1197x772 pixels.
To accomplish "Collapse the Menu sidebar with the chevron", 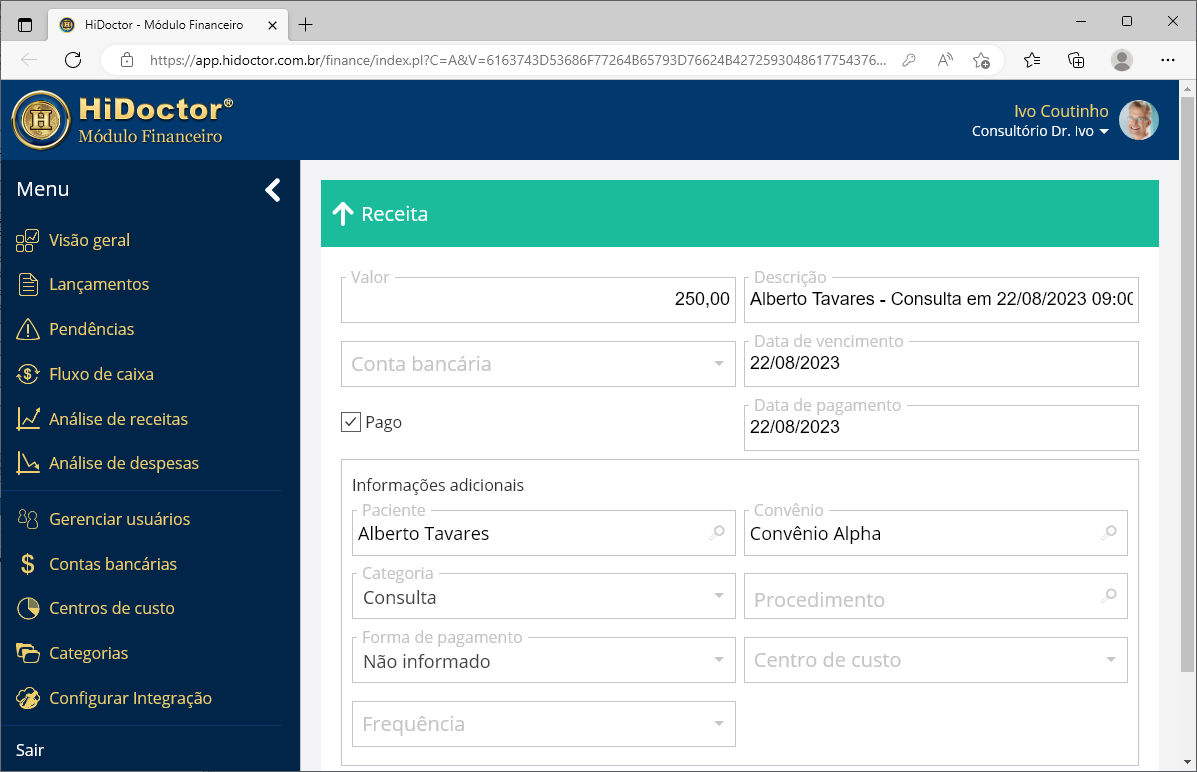I will (271, 189).
